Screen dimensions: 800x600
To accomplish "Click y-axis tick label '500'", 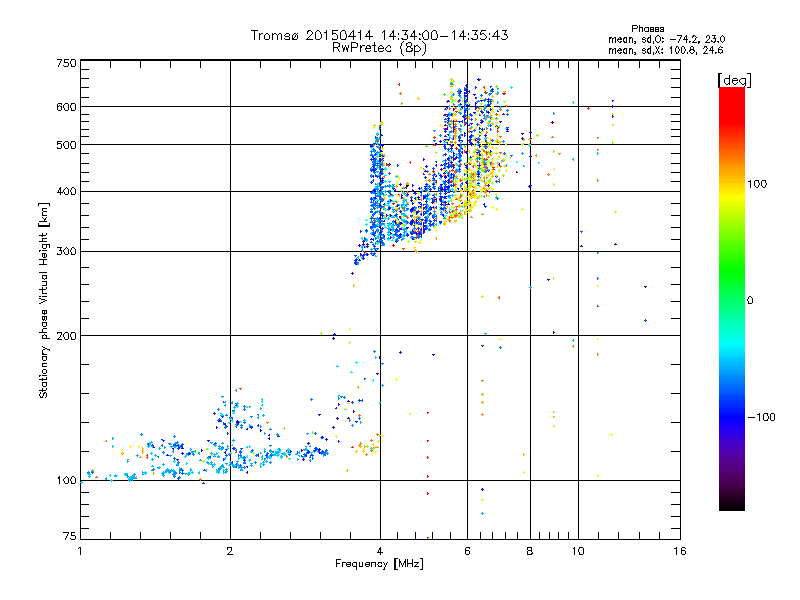I will click(x=66, y=145).
